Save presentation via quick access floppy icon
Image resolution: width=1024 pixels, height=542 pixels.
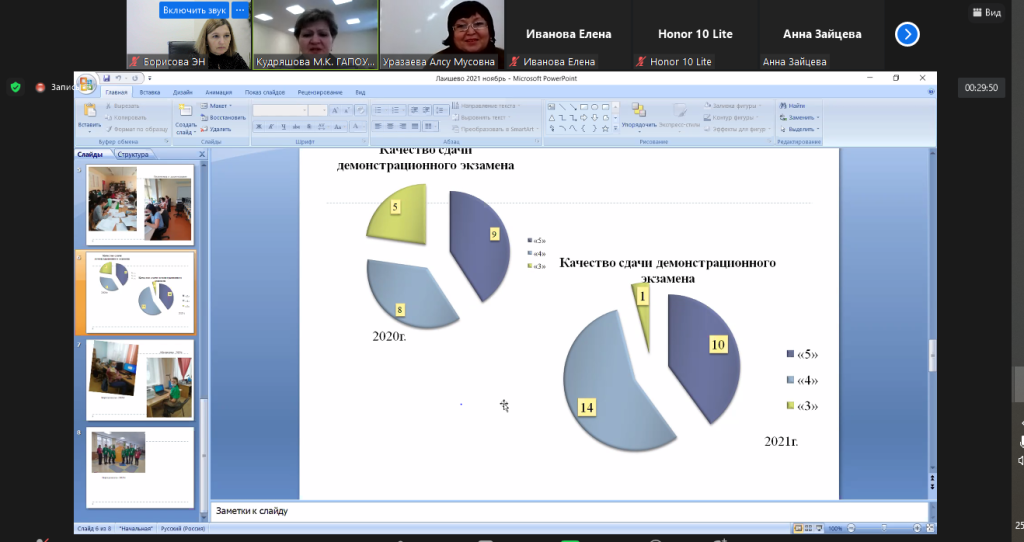106,78
